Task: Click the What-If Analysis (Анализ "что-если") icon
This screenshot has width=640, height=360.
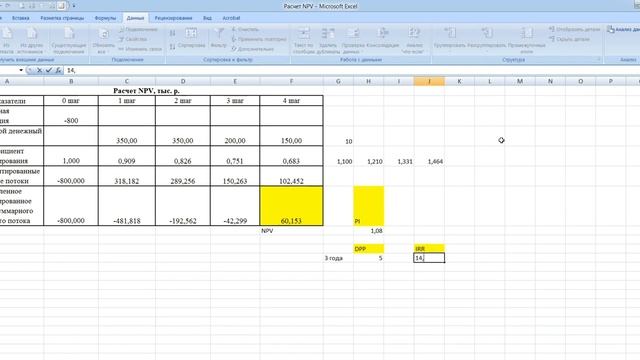Action: (x=414, y=33)
